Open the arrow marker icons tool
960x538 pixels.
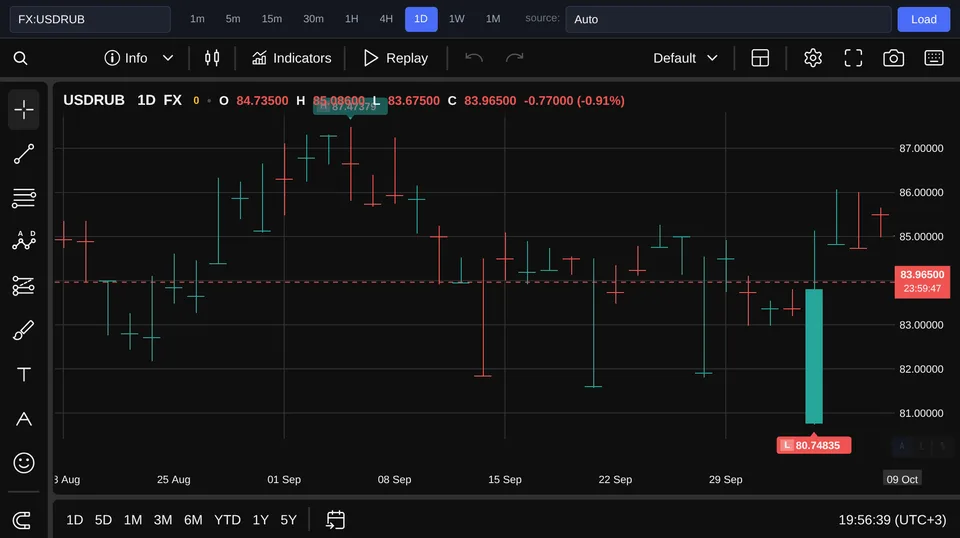point(24,419)
